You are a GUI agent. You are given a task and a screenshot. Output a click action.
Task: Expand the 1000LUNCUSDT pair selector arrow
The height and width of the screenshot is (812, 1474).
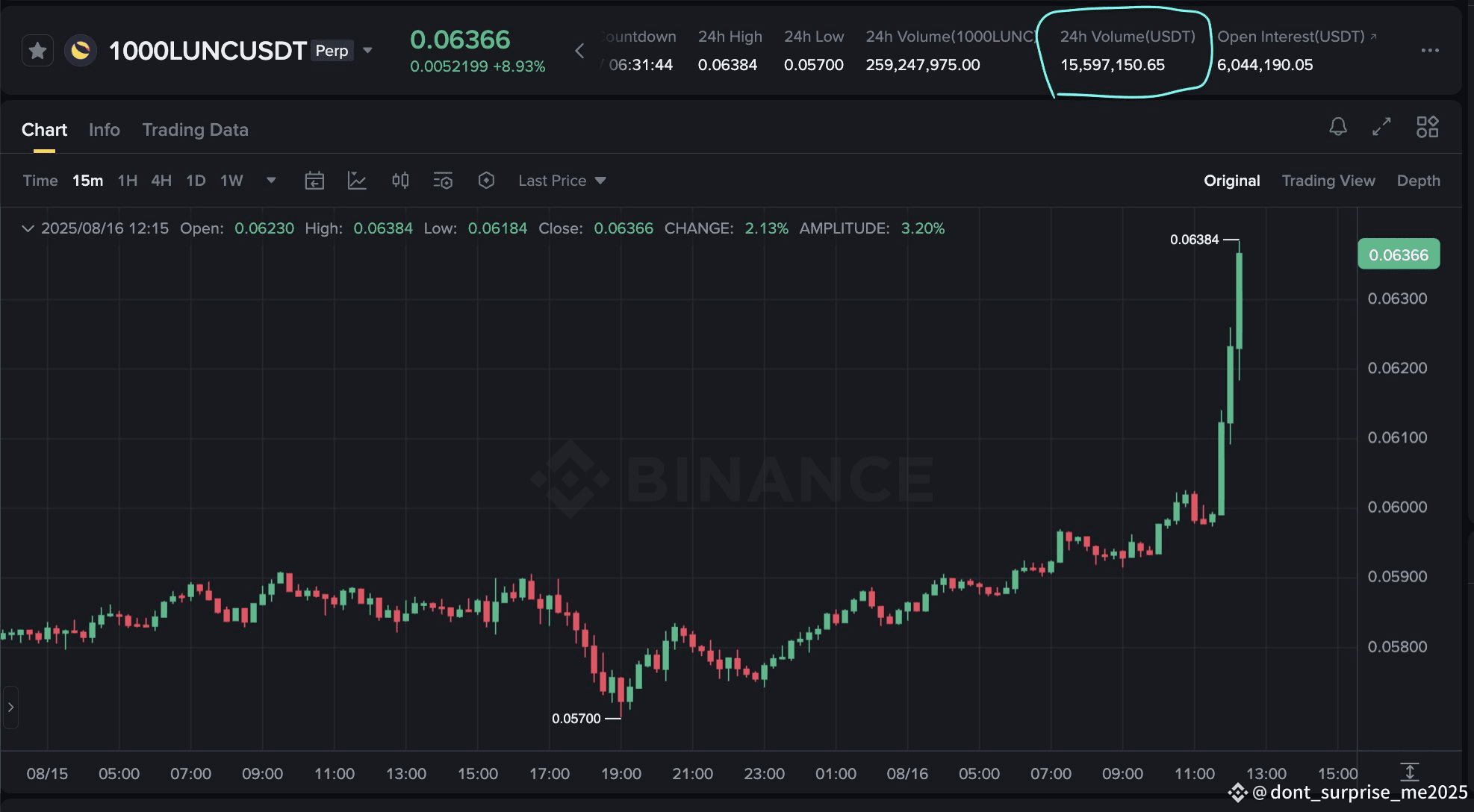click(x=367, y=51)
